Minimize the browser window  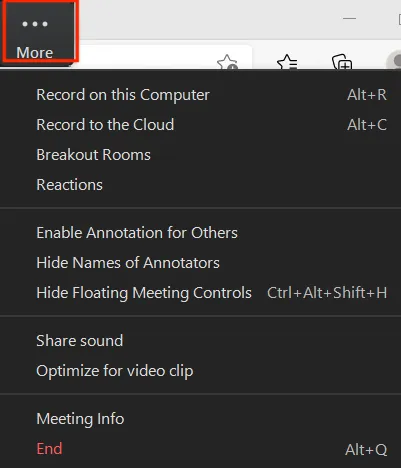[349, 18]
